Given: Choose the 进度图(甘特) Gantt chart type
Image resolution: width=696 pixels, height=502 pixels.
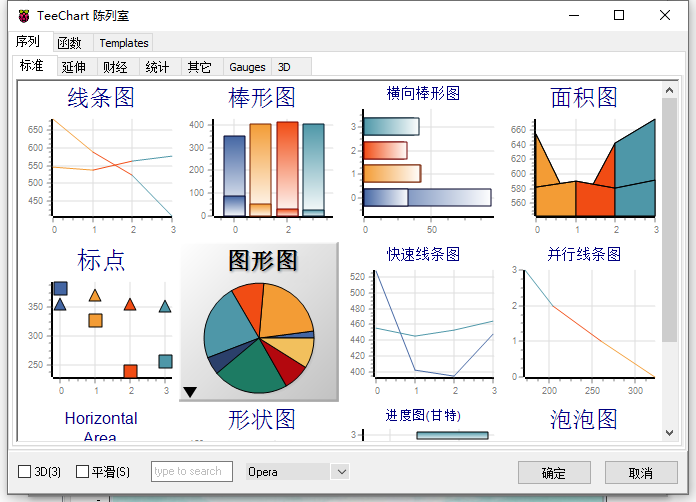Looking at the screenshot, I should coord(422,422).
